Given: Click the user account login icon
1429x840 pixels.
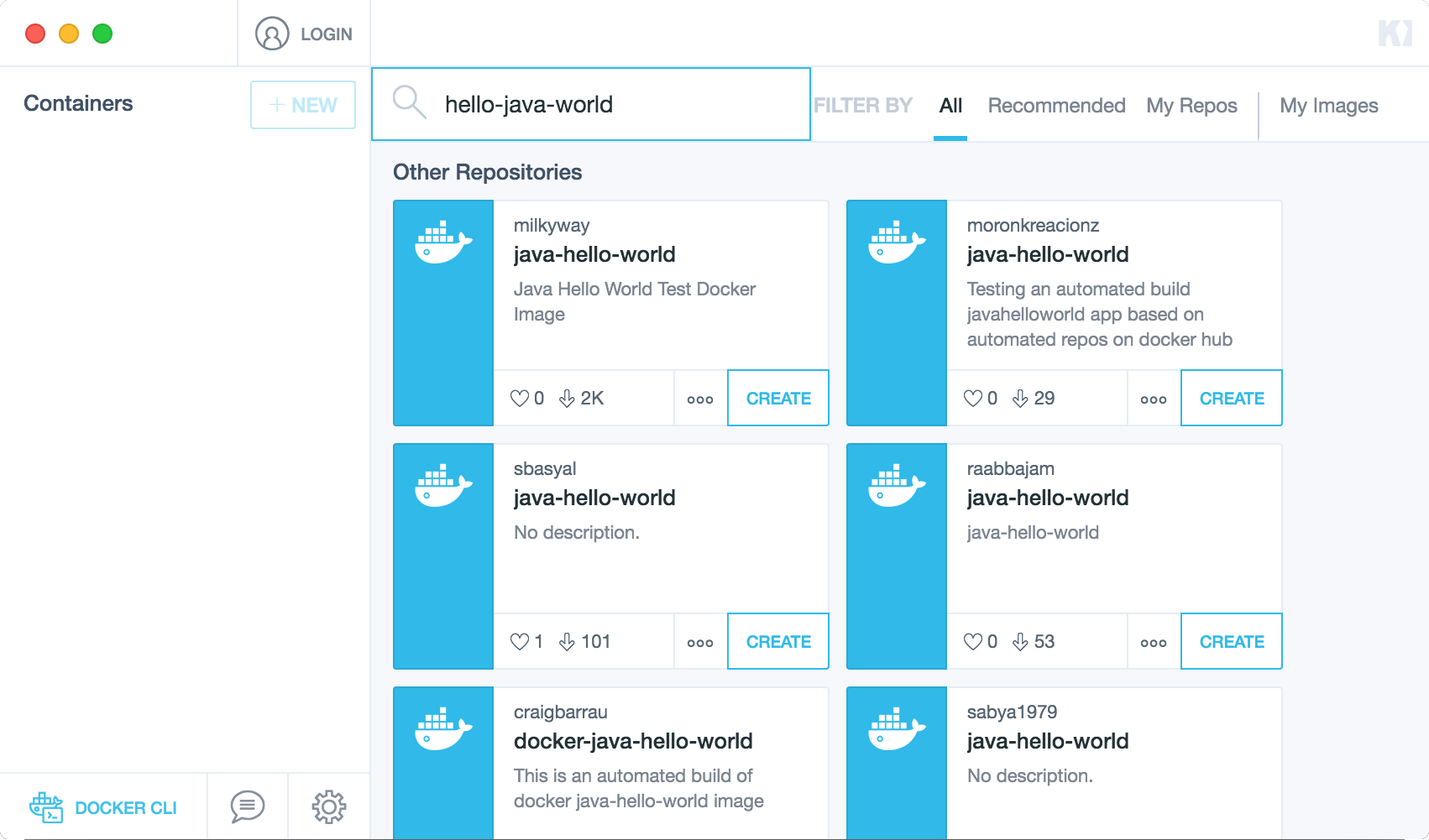Looking at the screenshot, I should pyautogui.click(x=272, y=34).
